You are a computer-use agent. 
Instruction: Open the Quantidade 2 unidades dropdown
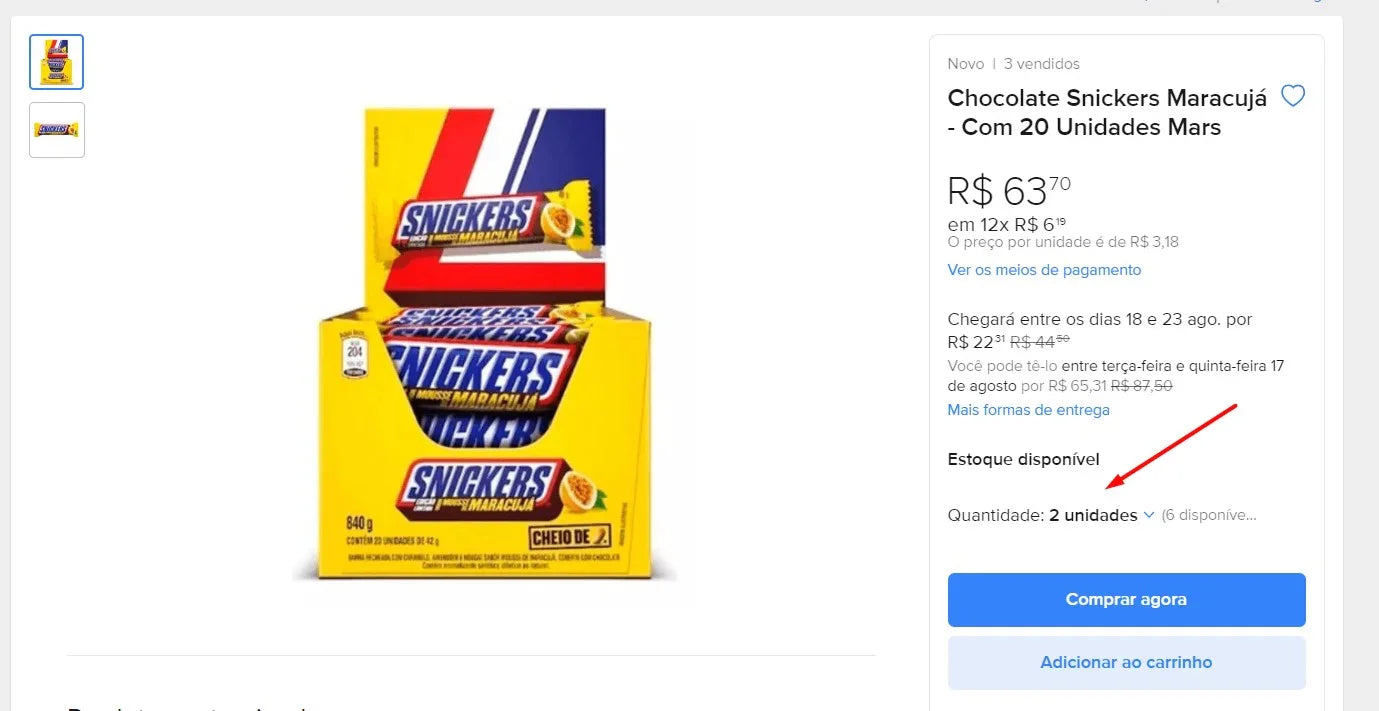pyautogui.click(x=1093, y=515)
